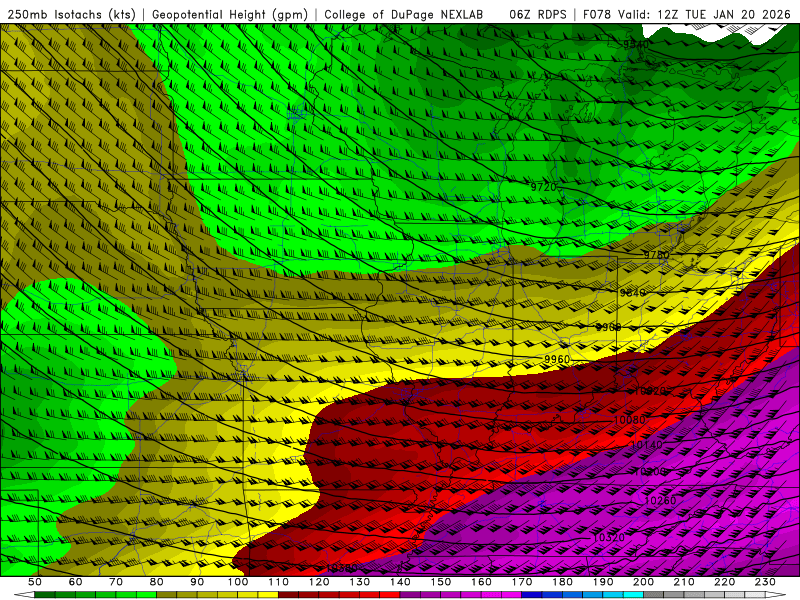Click the 180 knot tick on the color scale
Image resolution: width=800 pixels, height=600 pixels.
pos(562,582)
